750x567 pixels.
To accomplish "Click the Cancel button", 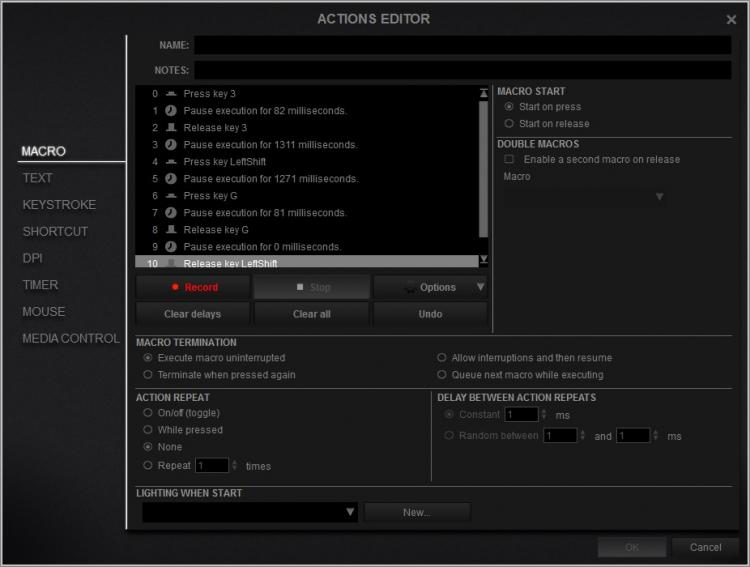I will pos(706,547).
